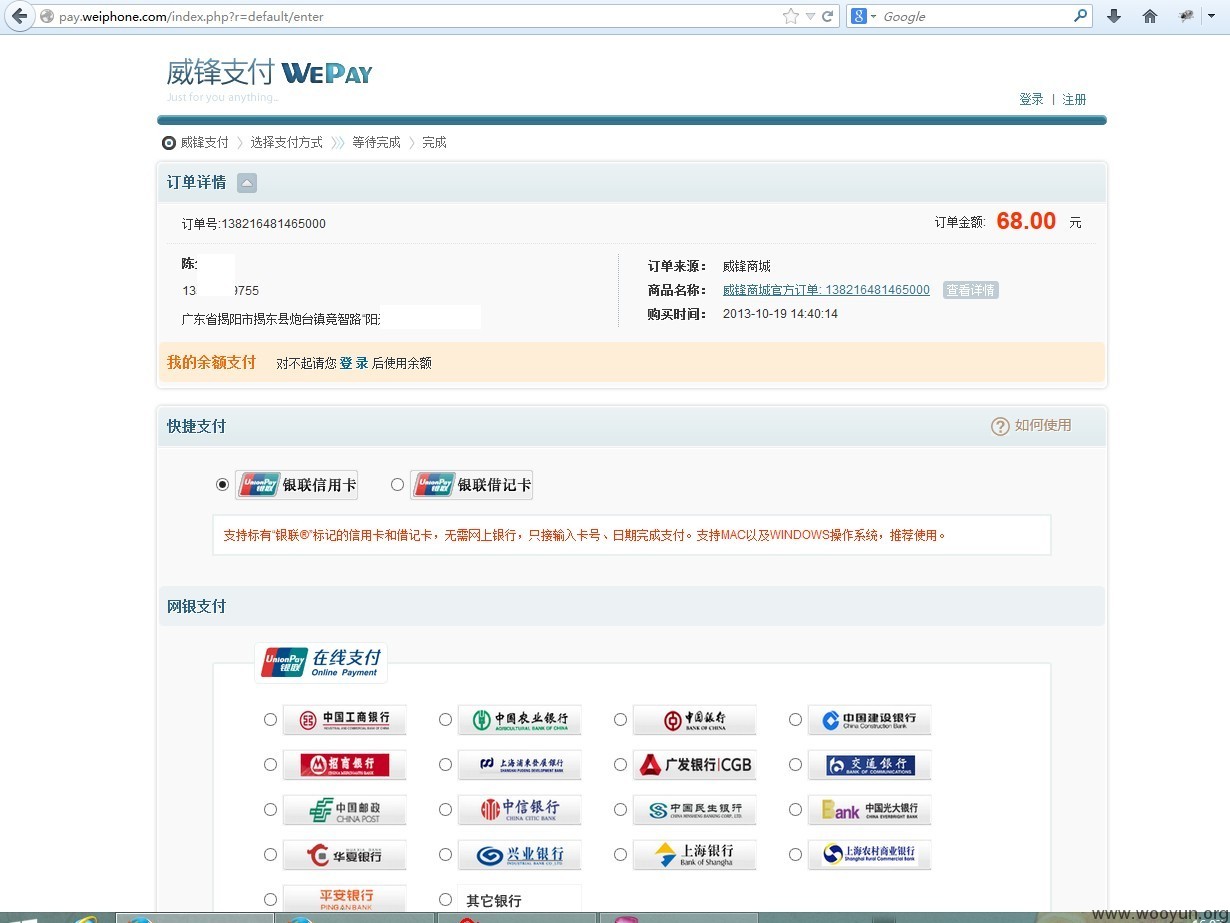Click the 查看详情 button
This screenshot has height=923, width=1230.
970,290
